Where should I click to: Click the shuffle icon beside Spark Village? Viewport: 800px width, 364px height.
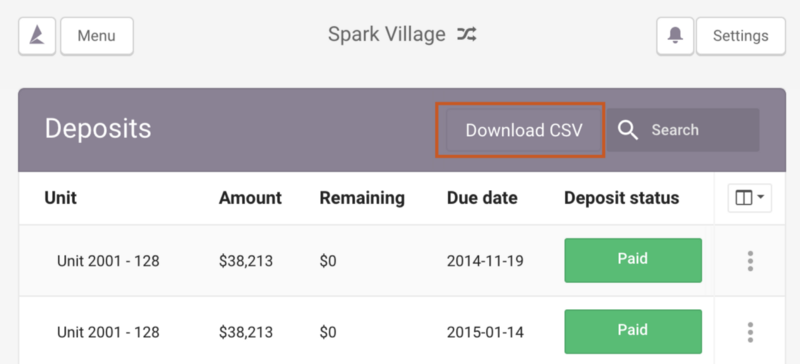(467, 35)
